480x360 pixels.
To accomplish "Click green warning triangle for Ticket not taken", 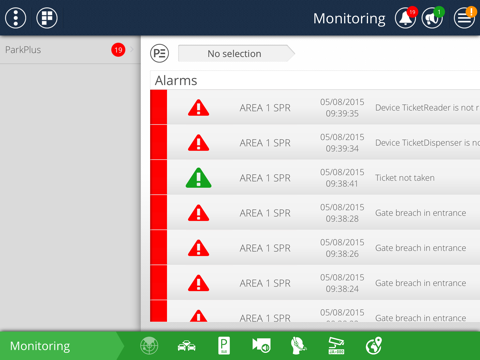I will click(198, 178).
